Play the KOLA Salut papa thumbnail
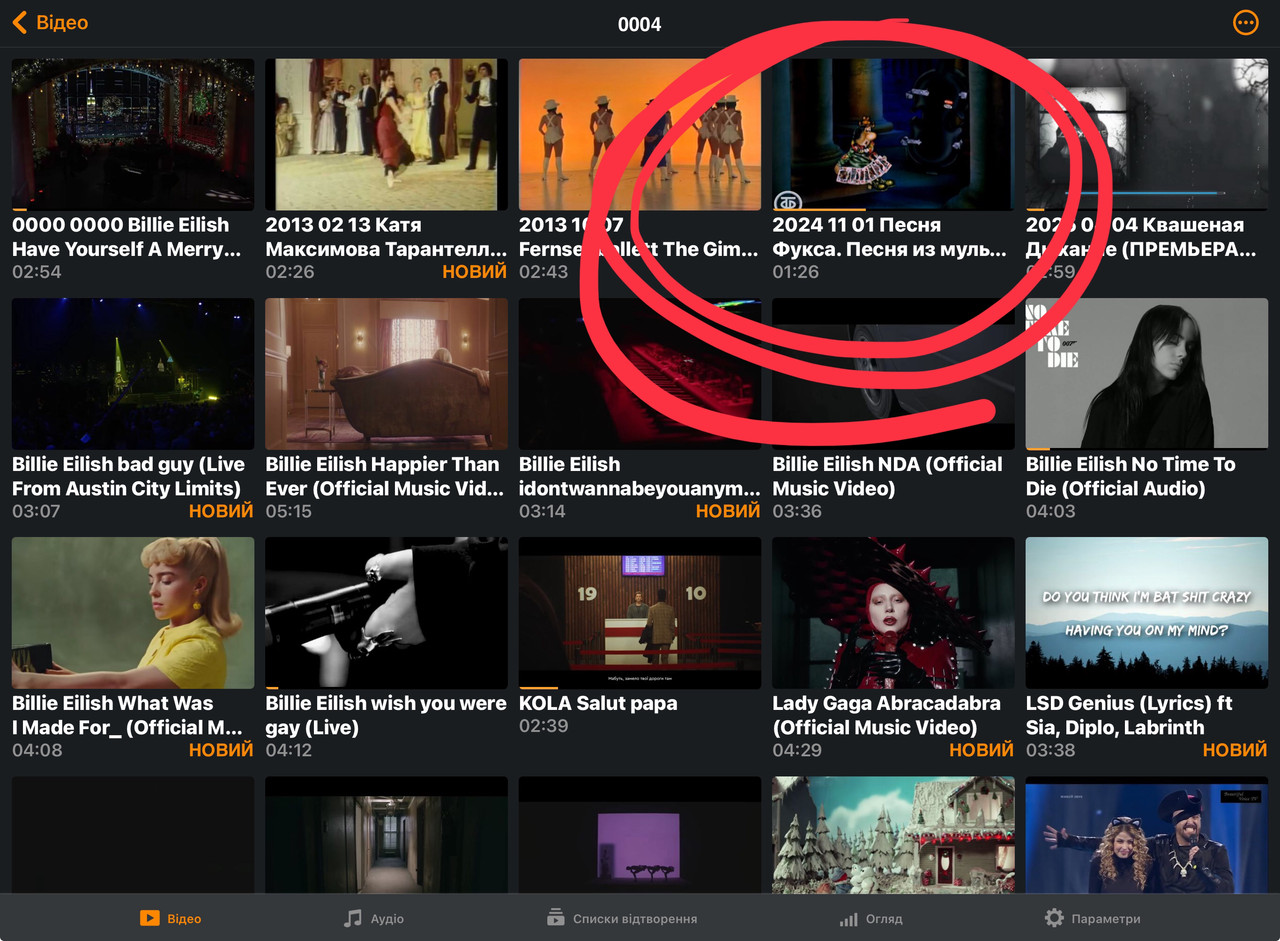The image size is (1280, 941). point(640,613)
